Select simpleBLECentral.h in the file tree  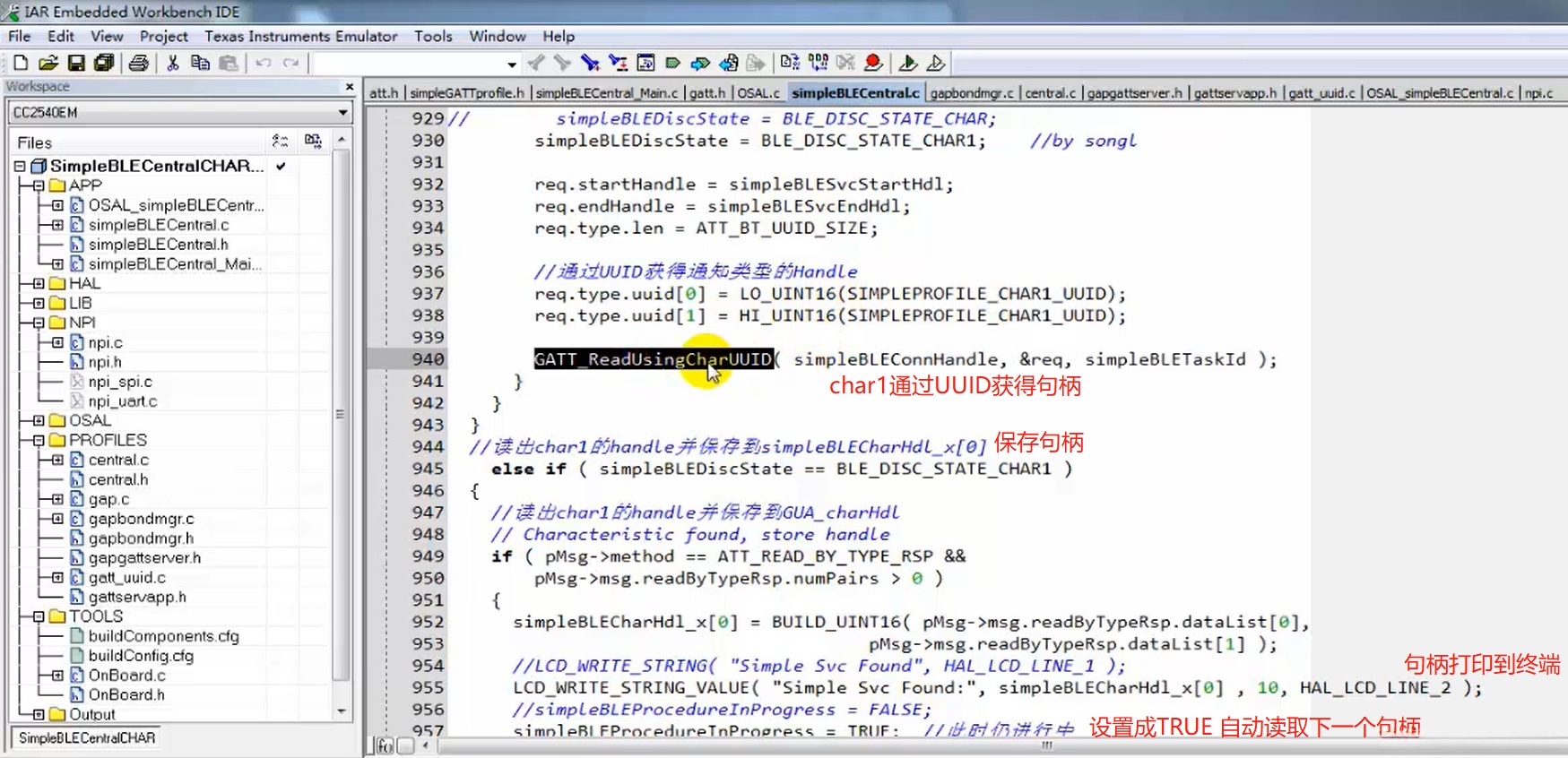[159, 245]
